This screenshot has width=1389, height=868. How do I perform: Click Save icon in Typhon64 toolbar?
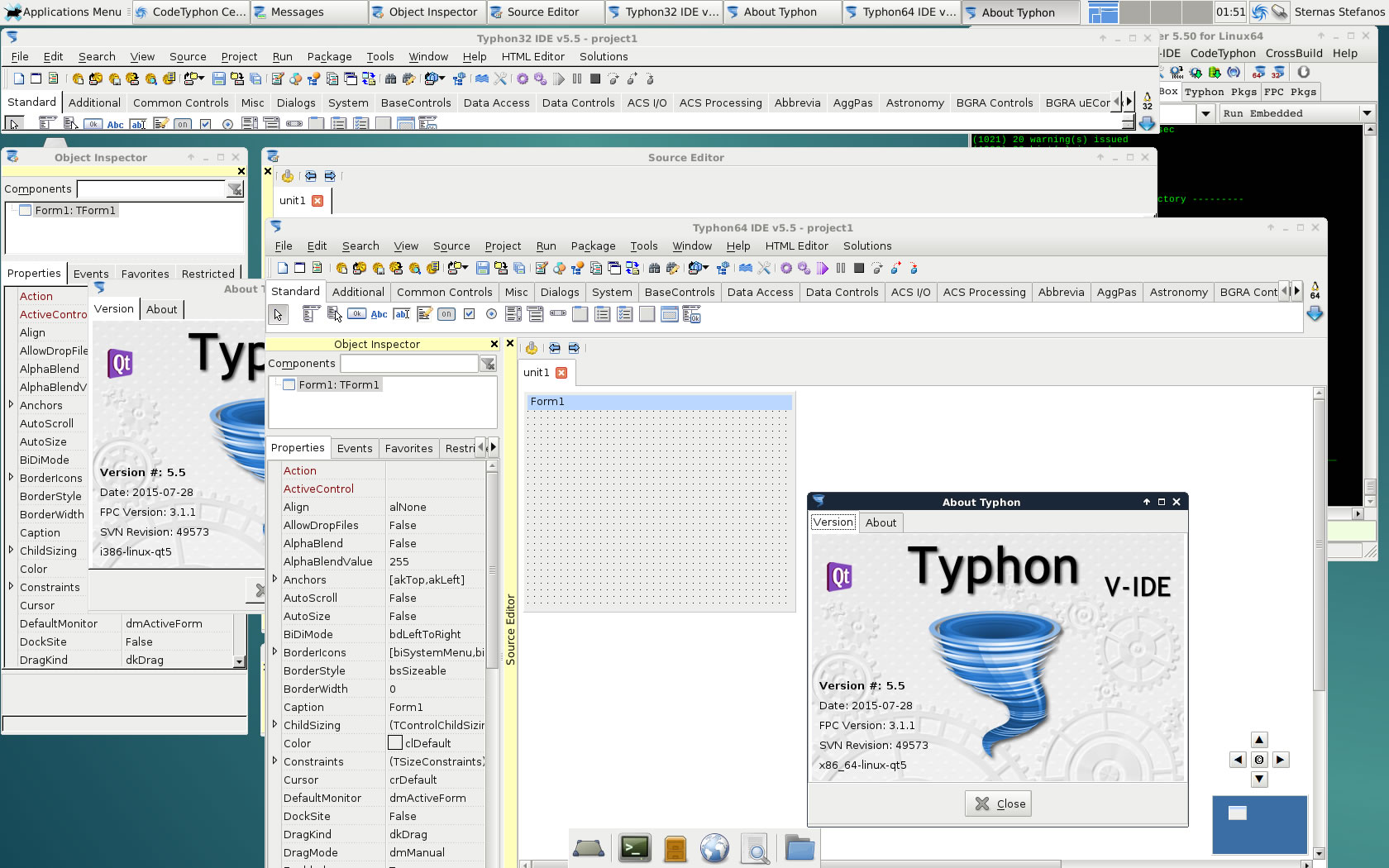483,268
